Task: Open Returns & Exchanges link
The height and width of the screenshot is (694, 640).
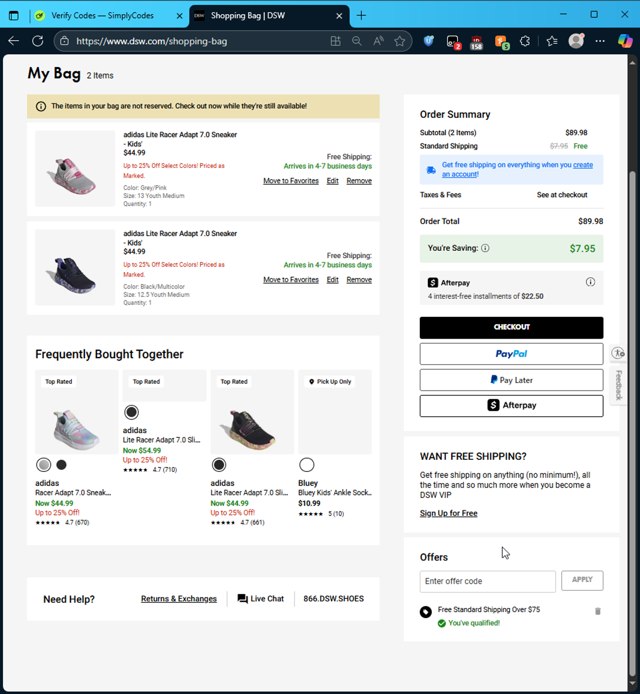Action: tap(179, 599)
